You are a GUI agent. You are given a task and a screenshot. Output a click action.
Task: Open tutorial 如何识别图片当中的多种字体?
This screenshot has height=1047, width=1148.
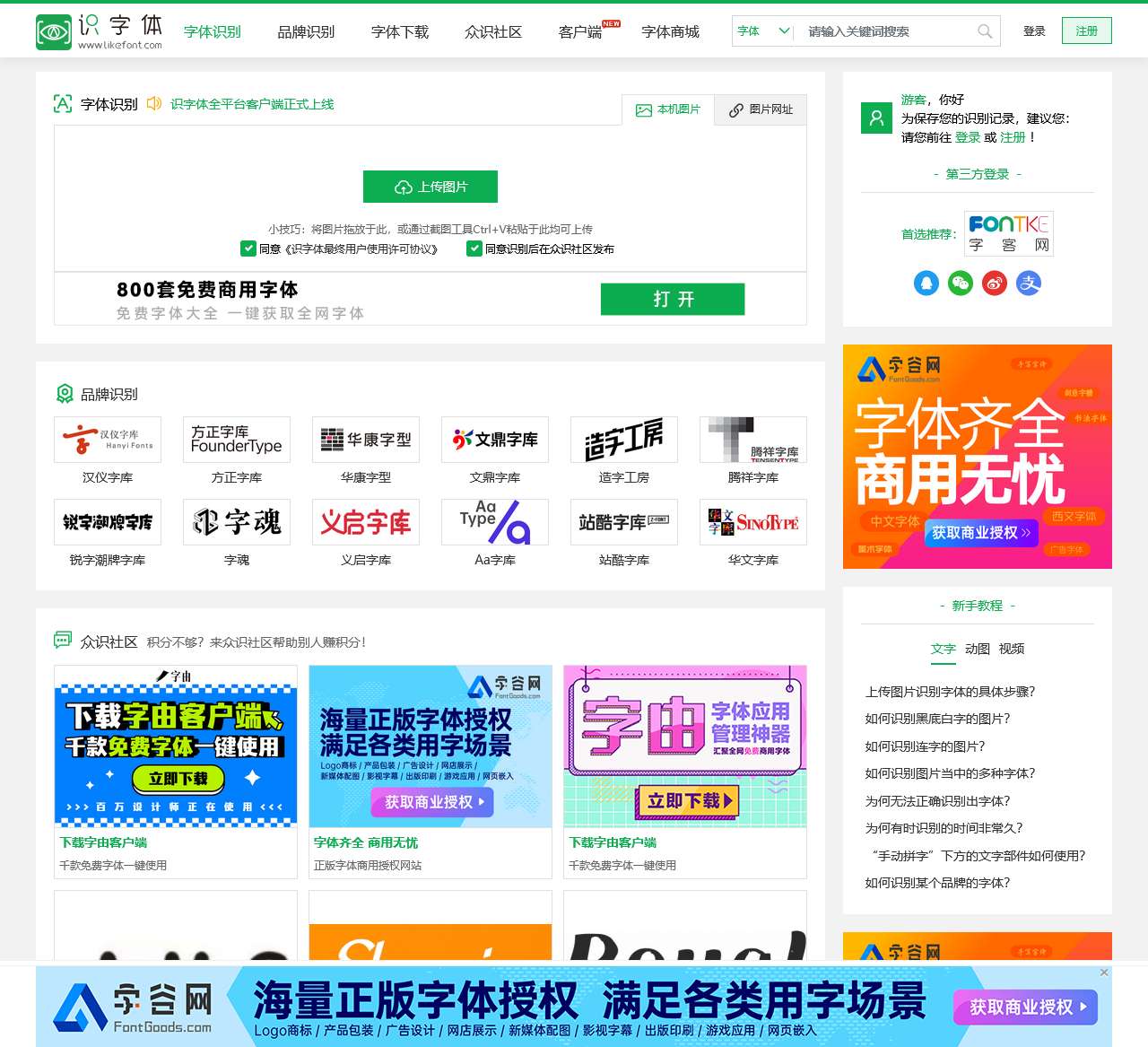[x=950, y=773]
